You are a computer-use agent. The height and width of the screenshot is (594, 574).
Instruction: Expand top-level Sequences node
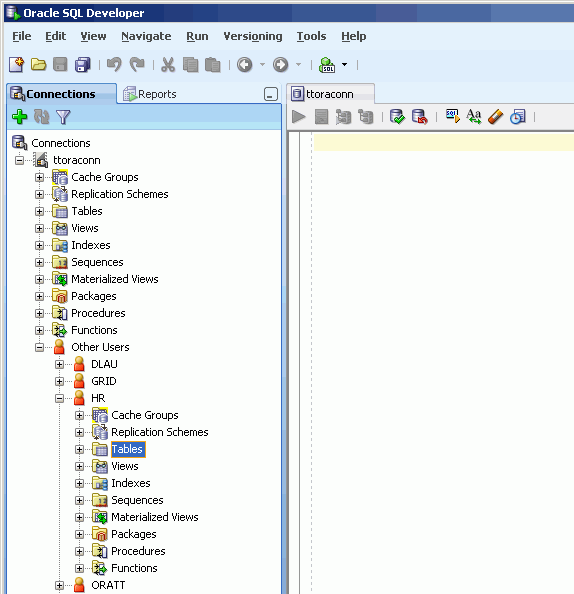click(39, 262)
